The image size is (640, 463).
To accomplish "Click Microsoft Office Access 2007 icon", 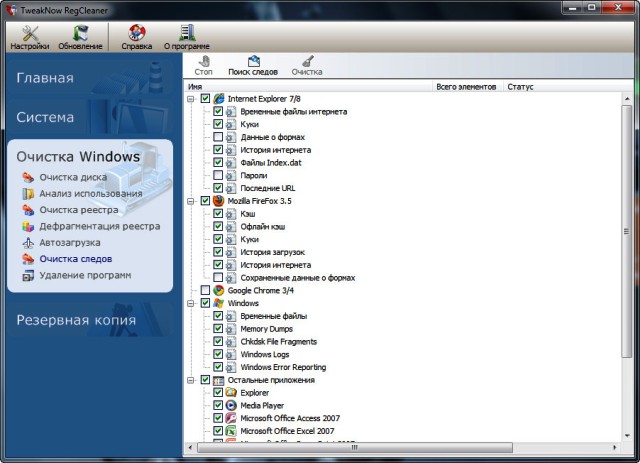I will tap(231, 418).
